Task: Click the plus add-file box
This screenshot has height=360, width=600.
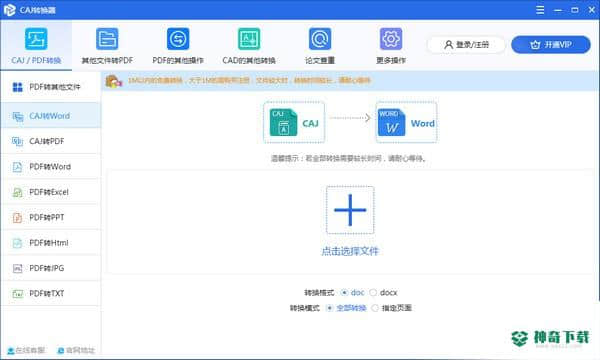Action: coord(350,210)
